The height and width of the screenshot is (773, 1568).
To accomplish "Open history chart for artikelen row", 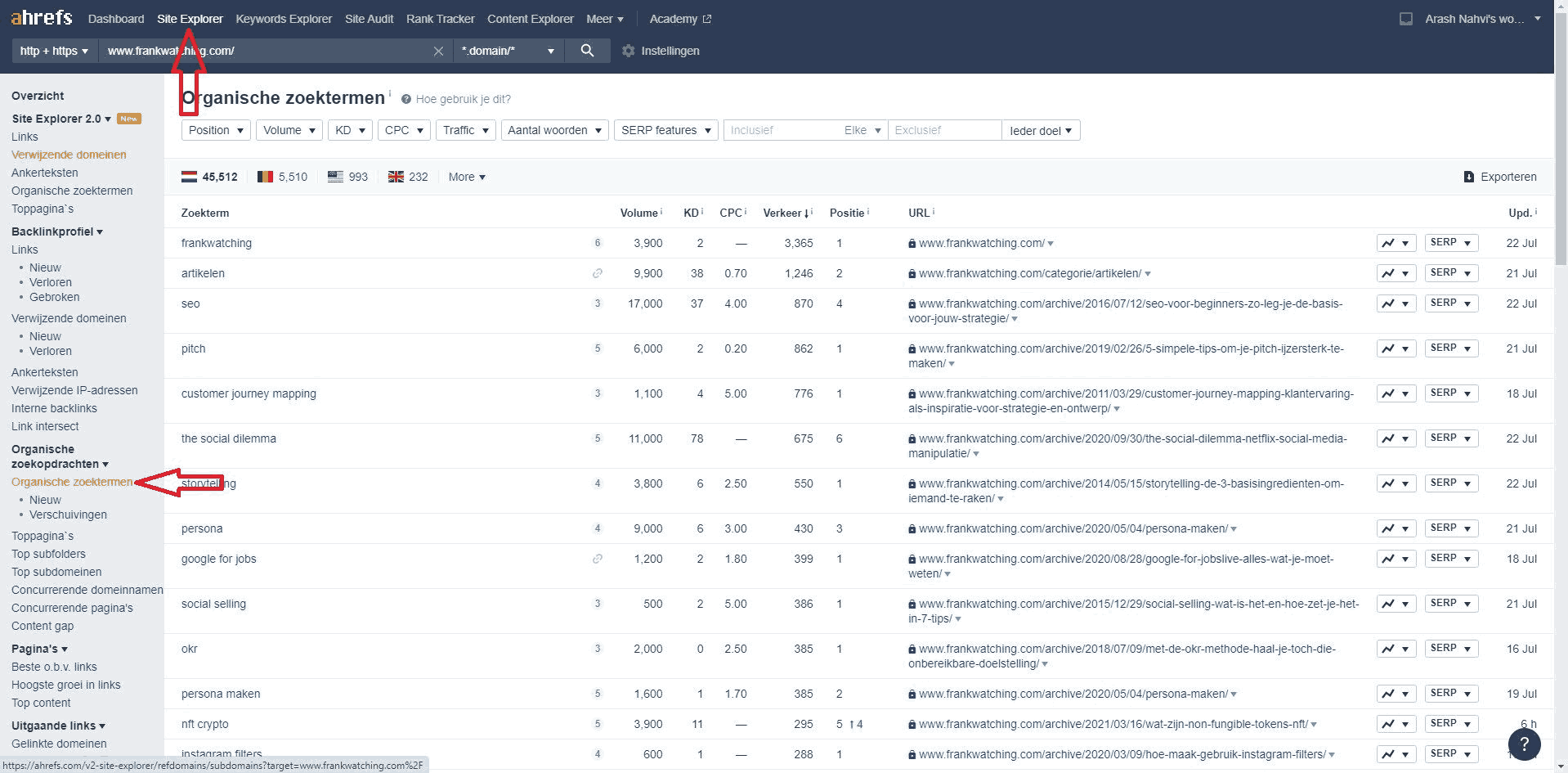I will pyautogui.click(x=1396, y=273).
